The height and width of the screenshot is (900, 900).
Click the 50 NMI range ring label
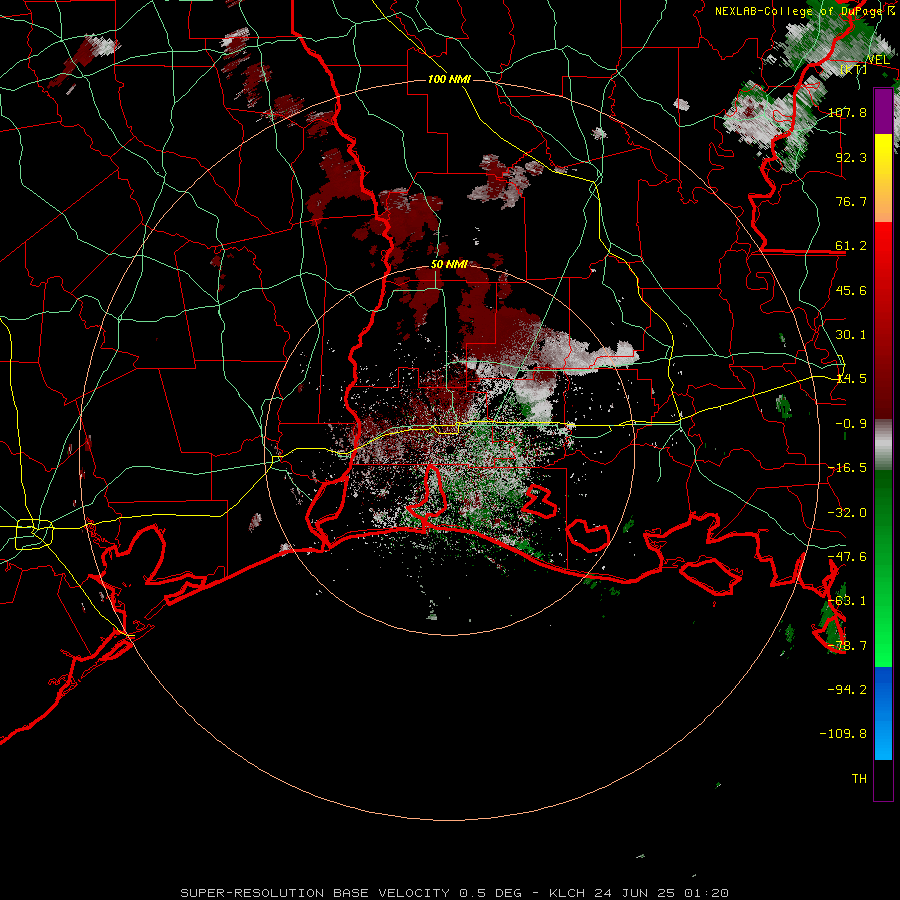[449, 265]
